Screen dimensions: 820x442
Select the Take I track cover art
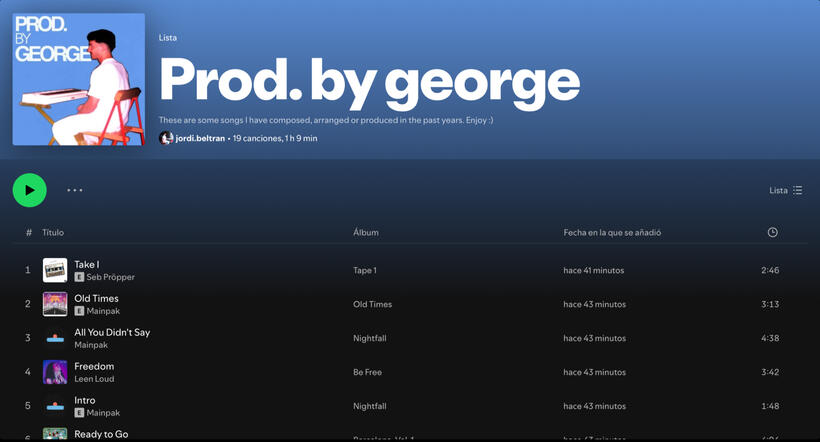point(55,270)
